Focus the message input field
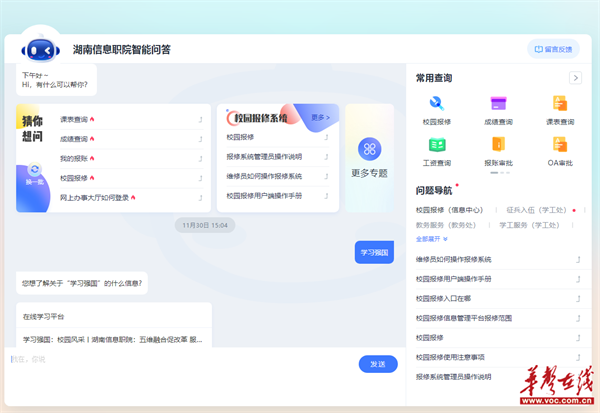This screenshot has height=413, width=600. point(182,360)
